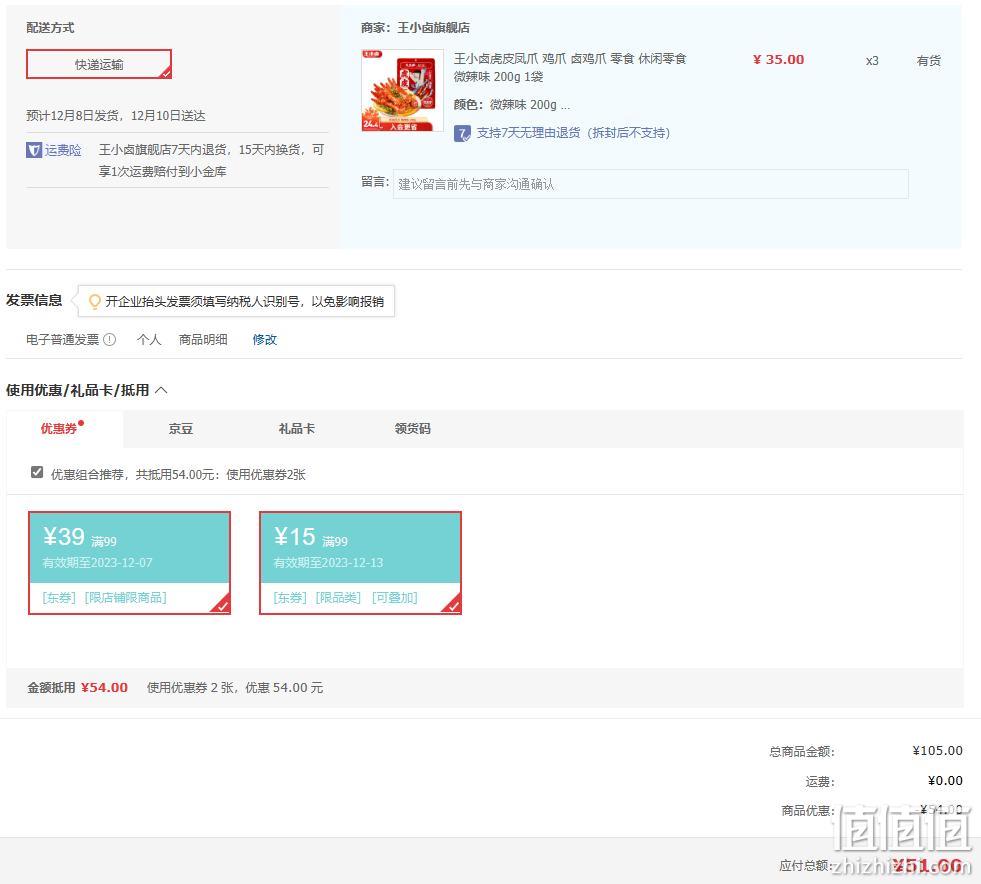The width and height of the screenshot is (981, 884).
Task: Uncheck the 优惠组合推荐 checkbox
Action: tap(37, 472)
